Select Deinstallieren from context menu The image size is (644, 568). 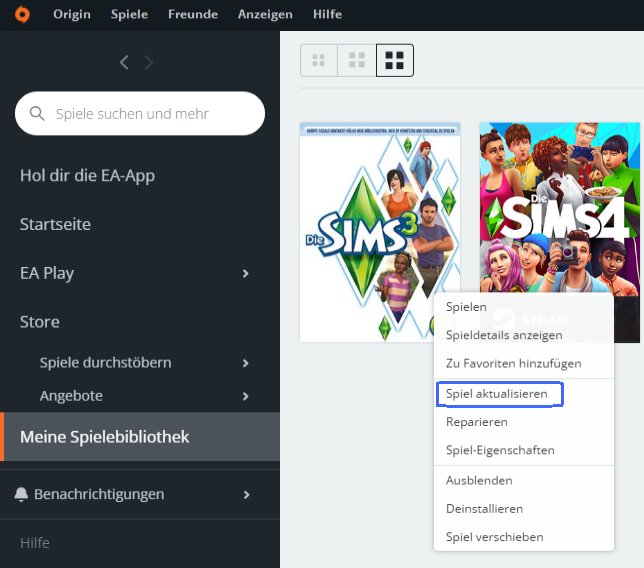click(x=484, y=509)
